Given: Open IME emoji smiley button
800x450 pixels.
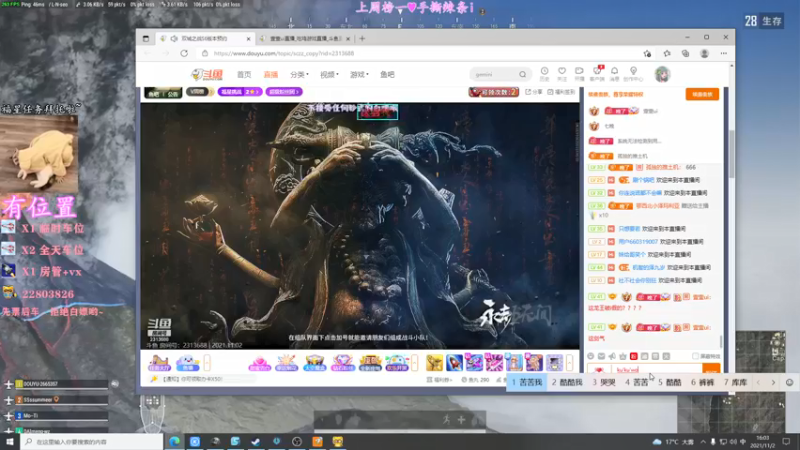Looking at the screenshot, I should (x=789, y=382).
